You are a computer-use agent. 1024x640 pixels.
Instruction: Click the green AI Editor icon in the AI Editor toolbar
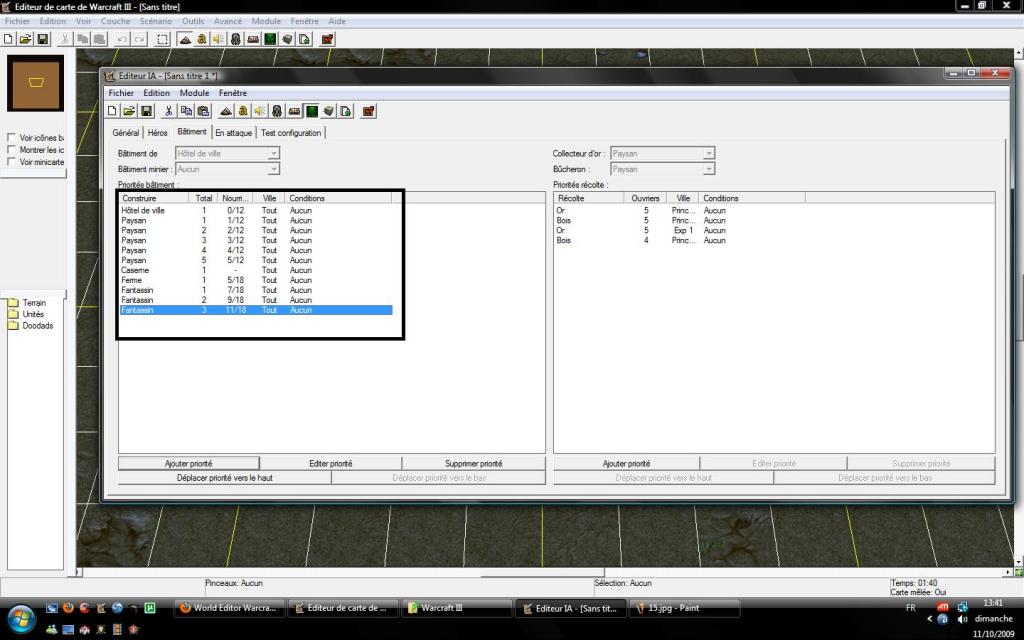(312, 112)
